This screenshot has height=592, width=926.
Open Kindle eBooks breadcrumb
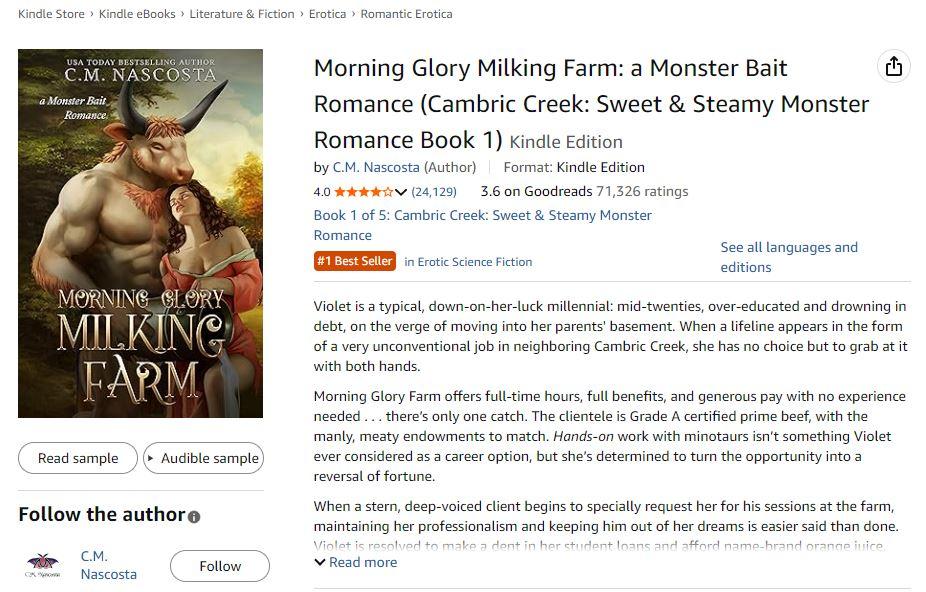click(x=135, y=14)
